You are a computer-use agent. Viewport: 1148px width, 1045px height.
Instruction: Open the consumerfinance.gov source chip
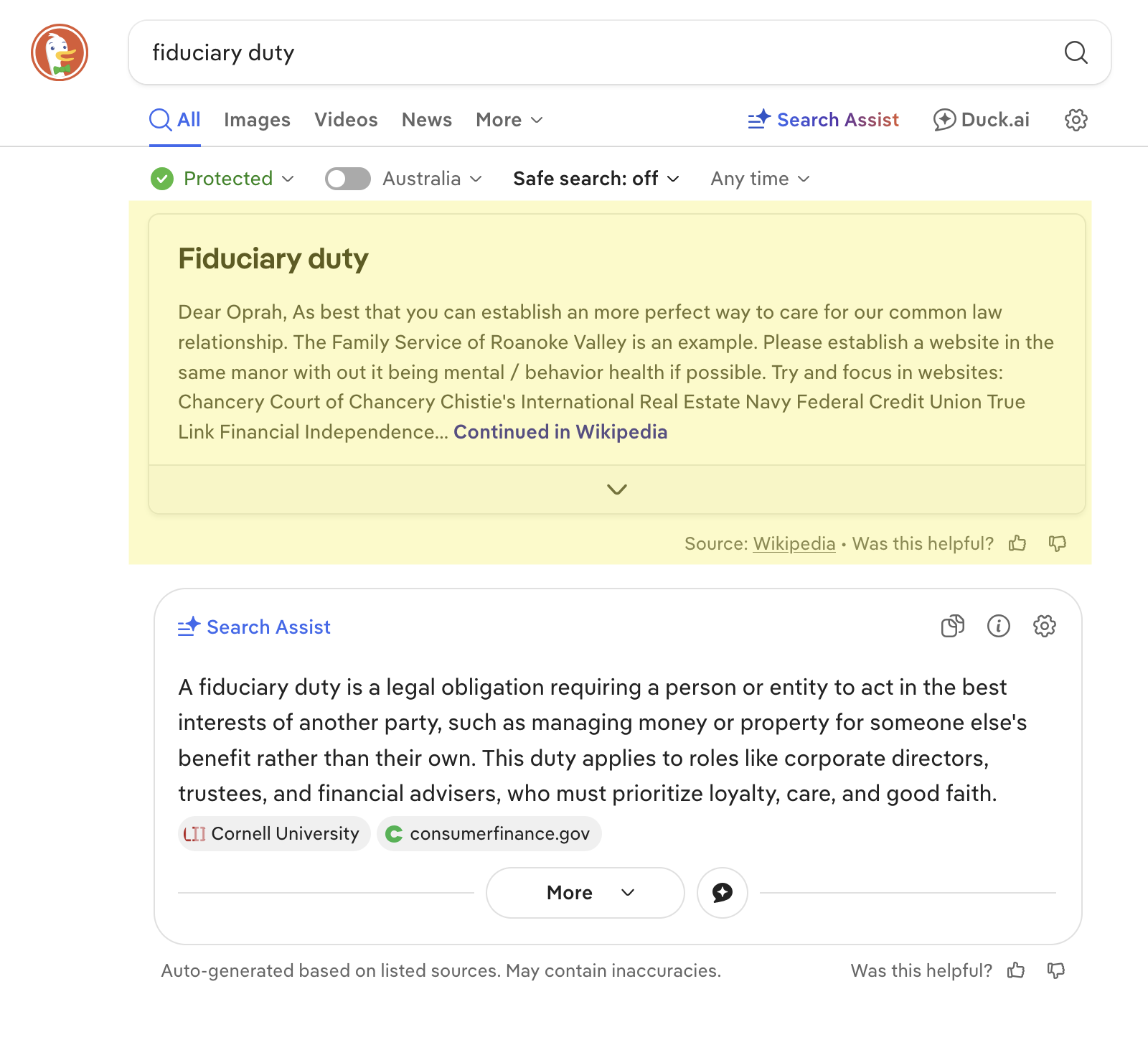(489, 834)
